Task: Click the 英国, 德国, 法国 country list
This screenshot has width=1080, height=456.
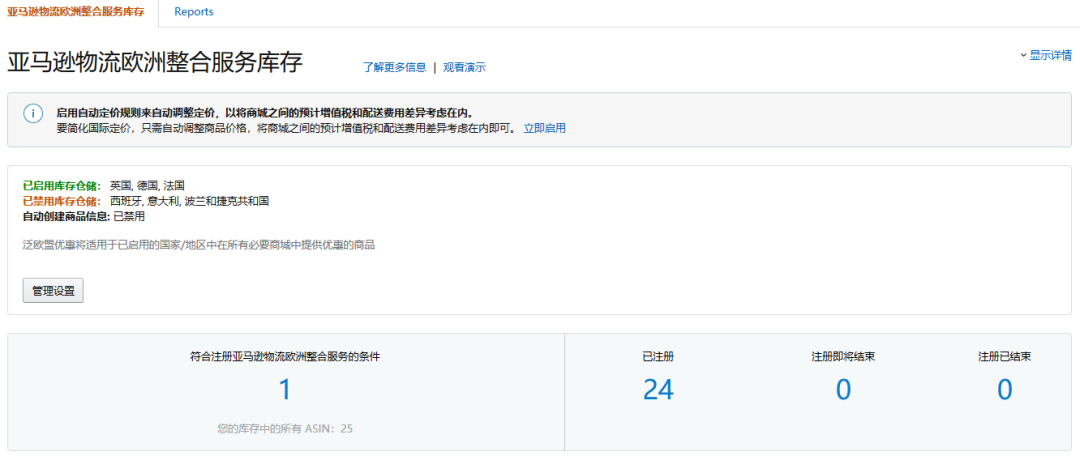Action: pos(147,185)
